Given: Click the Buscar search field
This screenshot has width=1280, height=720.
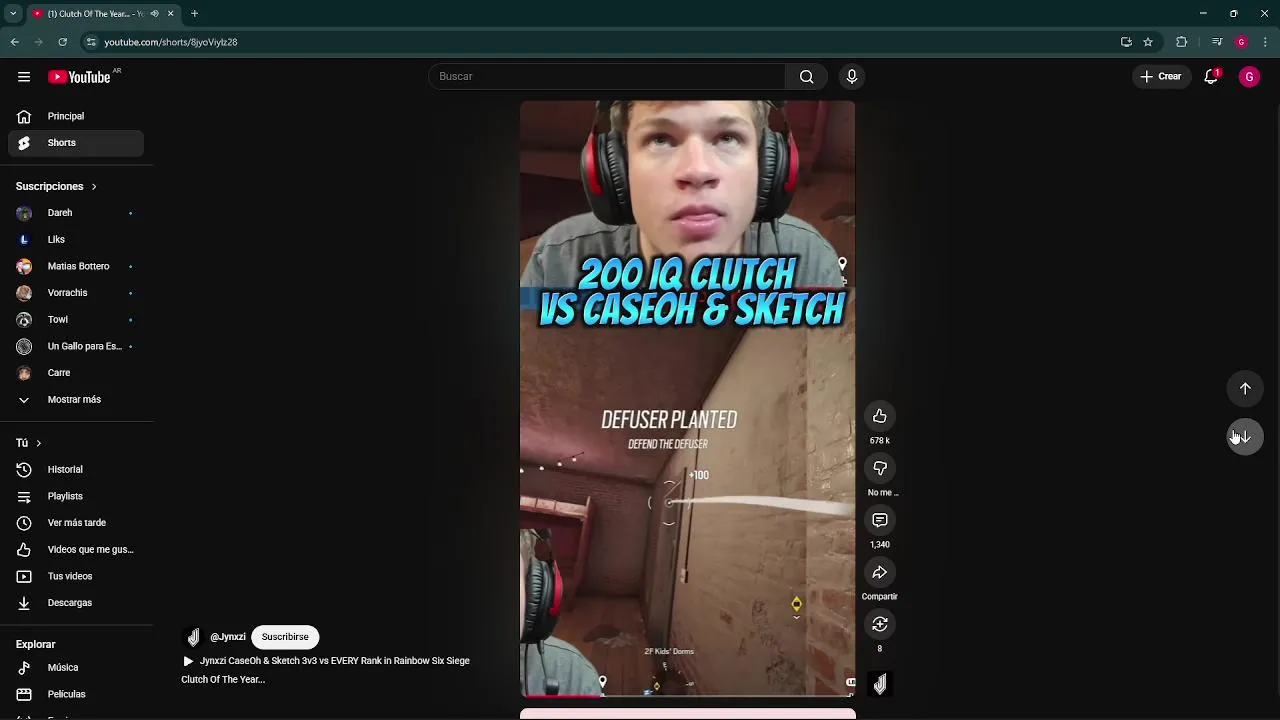Looking at the screenshot, I should tap(607, 77).
